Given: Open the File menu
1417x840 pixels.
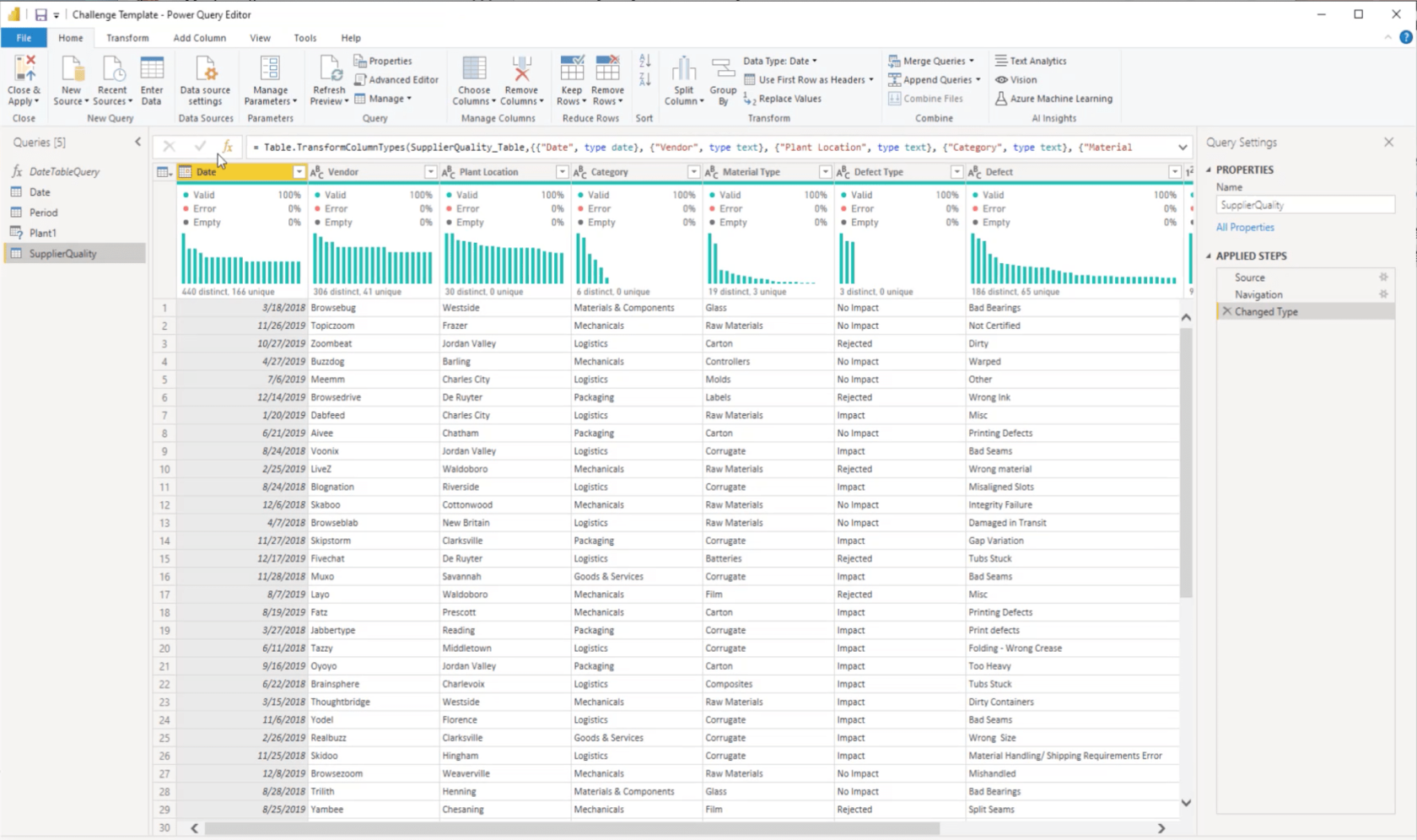Looking at the screenshot, I should (x=24, y=38).
